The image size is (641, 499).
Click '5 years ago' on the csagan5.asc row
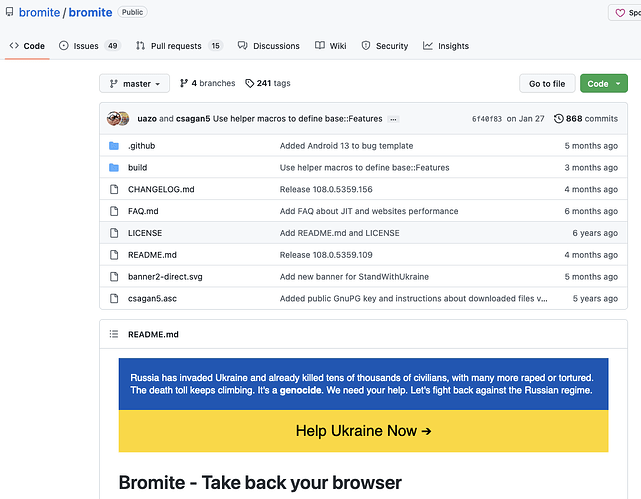pos(595,299)
